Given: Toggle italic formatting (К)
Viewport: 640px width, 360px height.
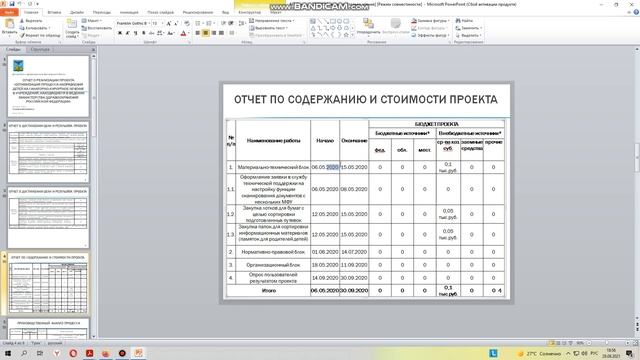Looking at the screenshot, I should point(128,33).
